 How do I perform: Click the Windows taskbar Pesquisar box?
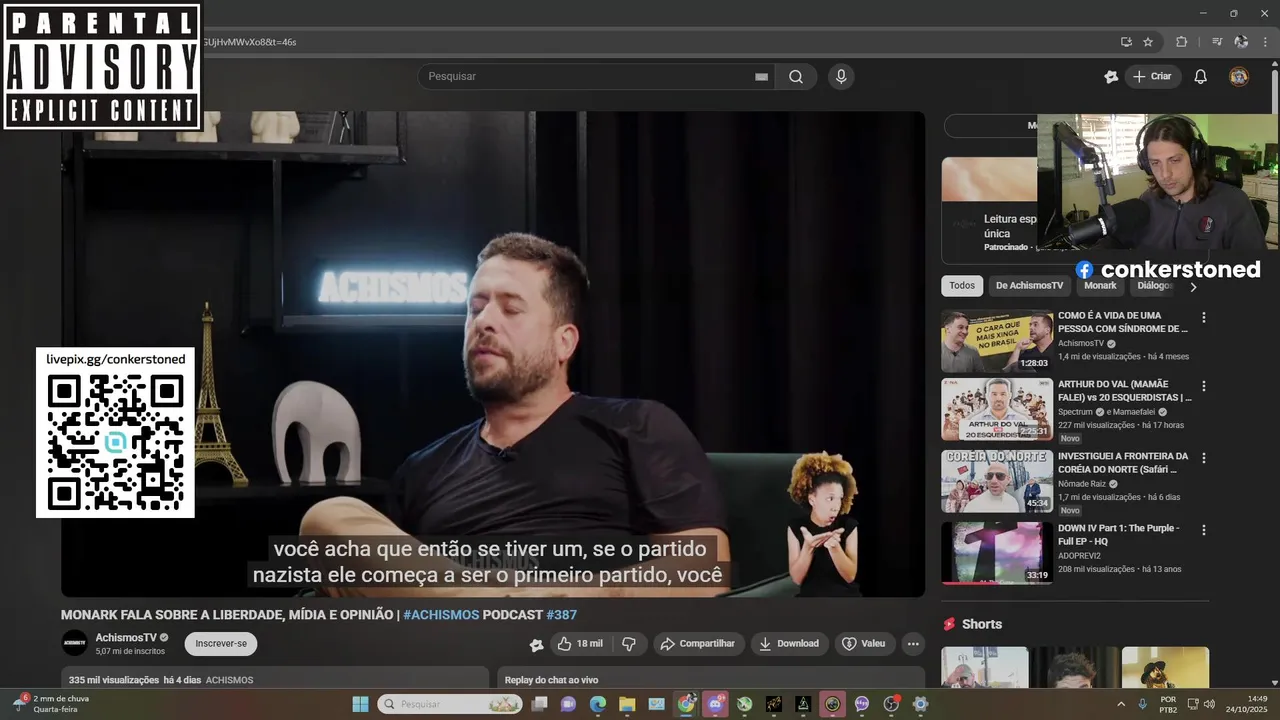(x=450, y=704)
